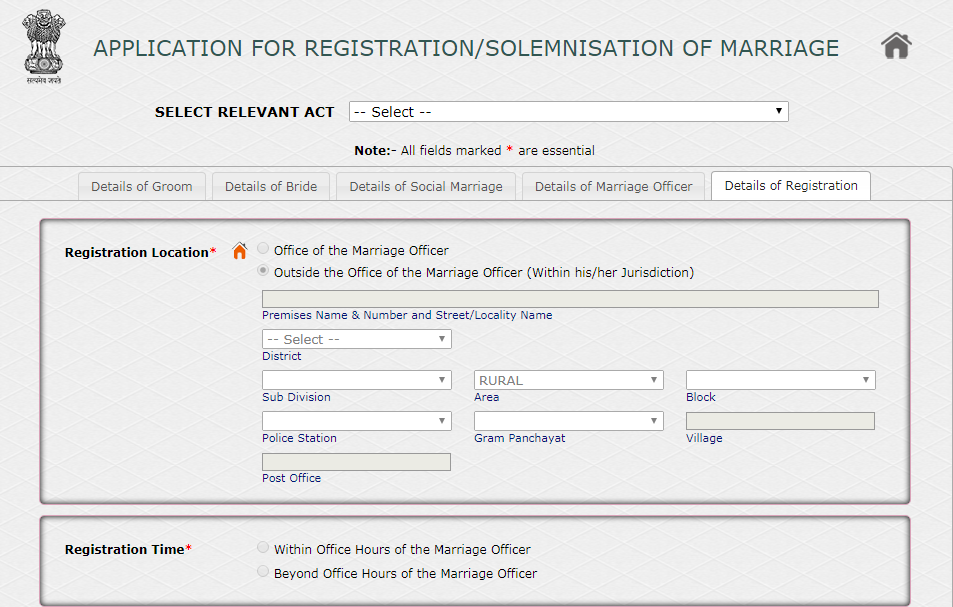The height and width of the screenshot is (607, 953).
Task: Click the Premises Name and Street input field
Action: (x=570, y=298)
